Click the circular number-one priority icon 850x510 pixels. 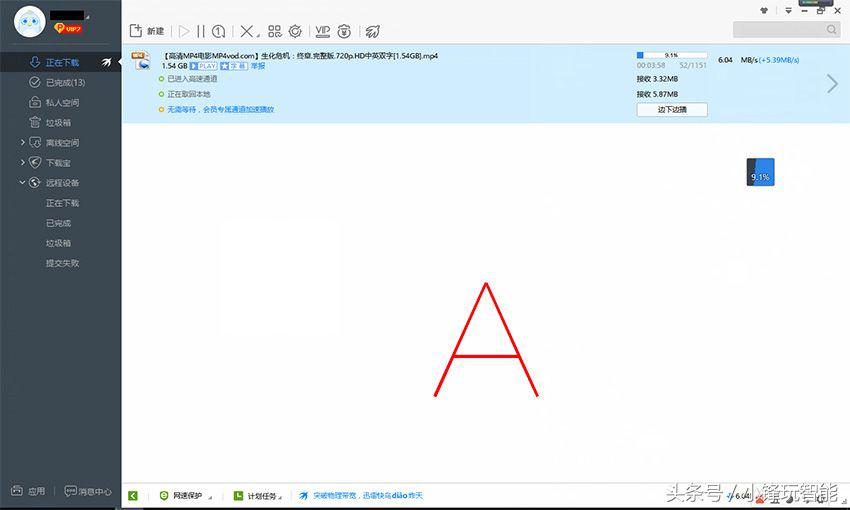tap(218, 31)
